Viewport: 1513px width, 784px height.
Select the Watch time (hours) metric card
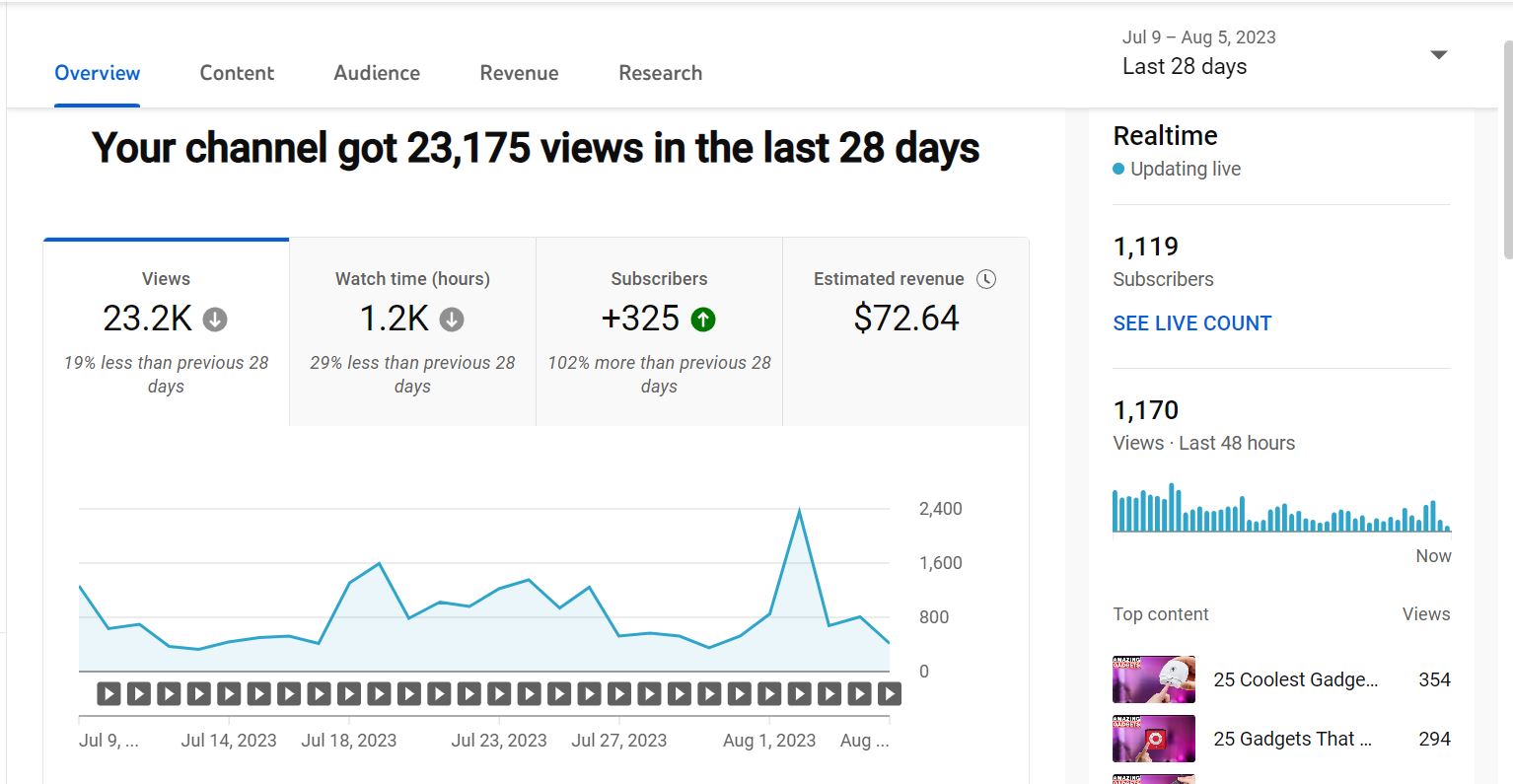412,331
